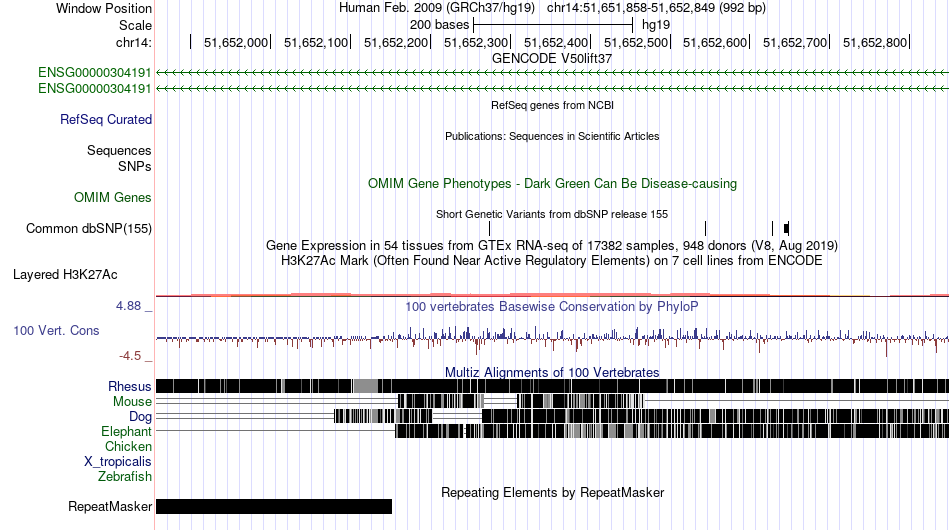Click the GENCODE V50lift37 track title
Image resolution: width=950 pixels, height=530 pixels.
tap(552, 59)
